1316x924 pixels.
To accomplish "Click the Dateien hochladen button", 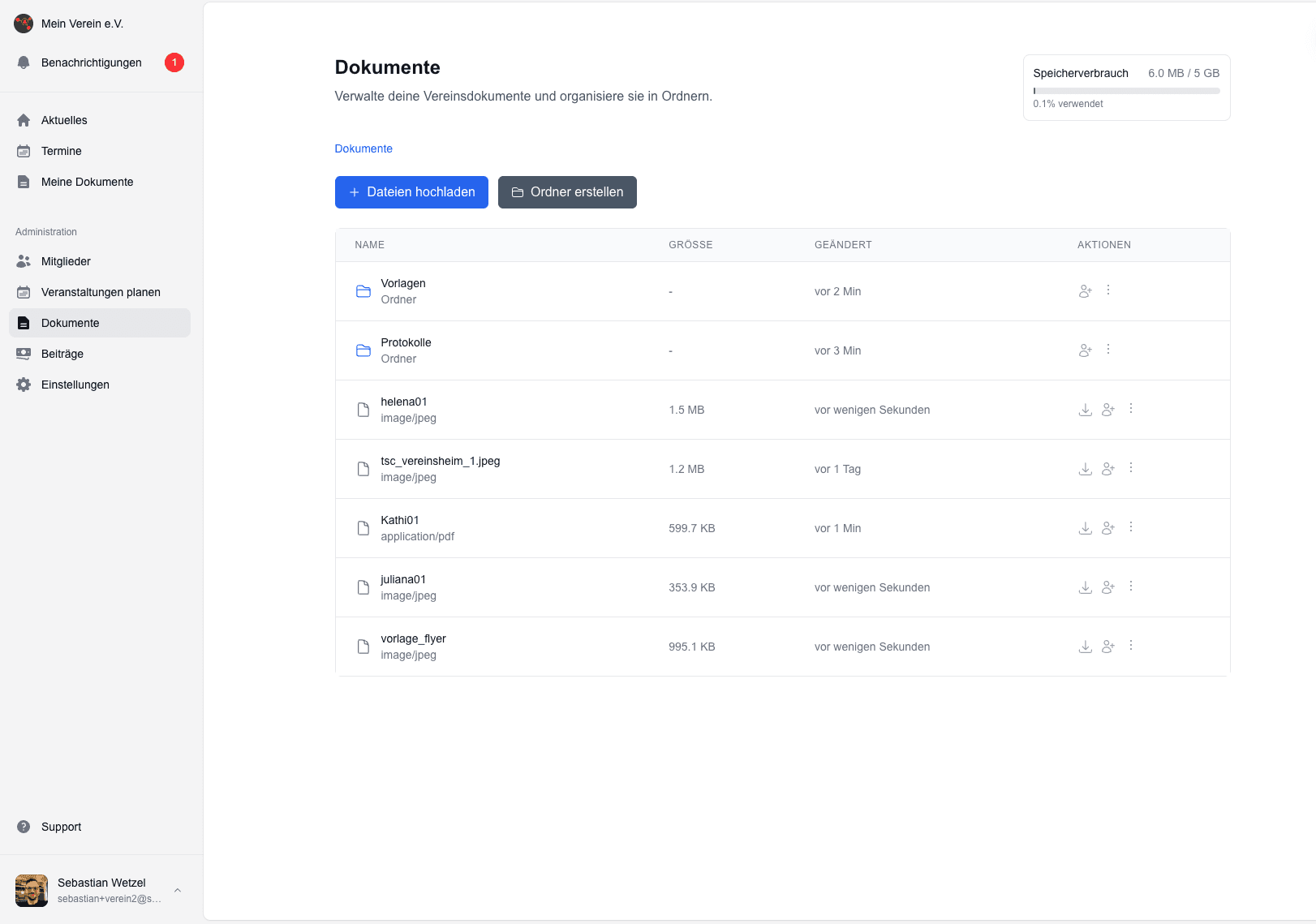I will 411,192.
